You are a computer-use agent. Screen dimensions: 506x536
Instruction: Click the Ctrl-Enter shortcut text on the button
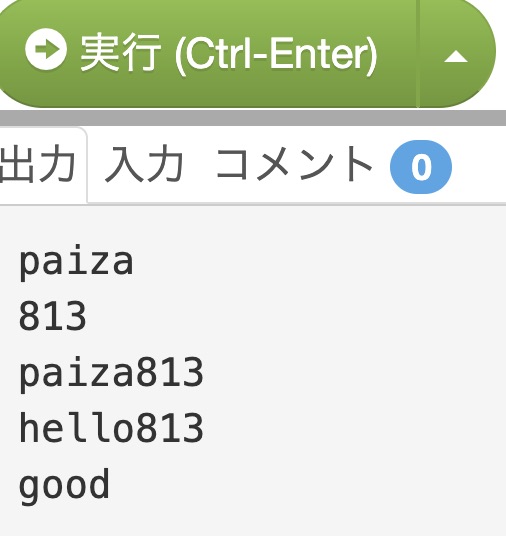coord(276,55)
